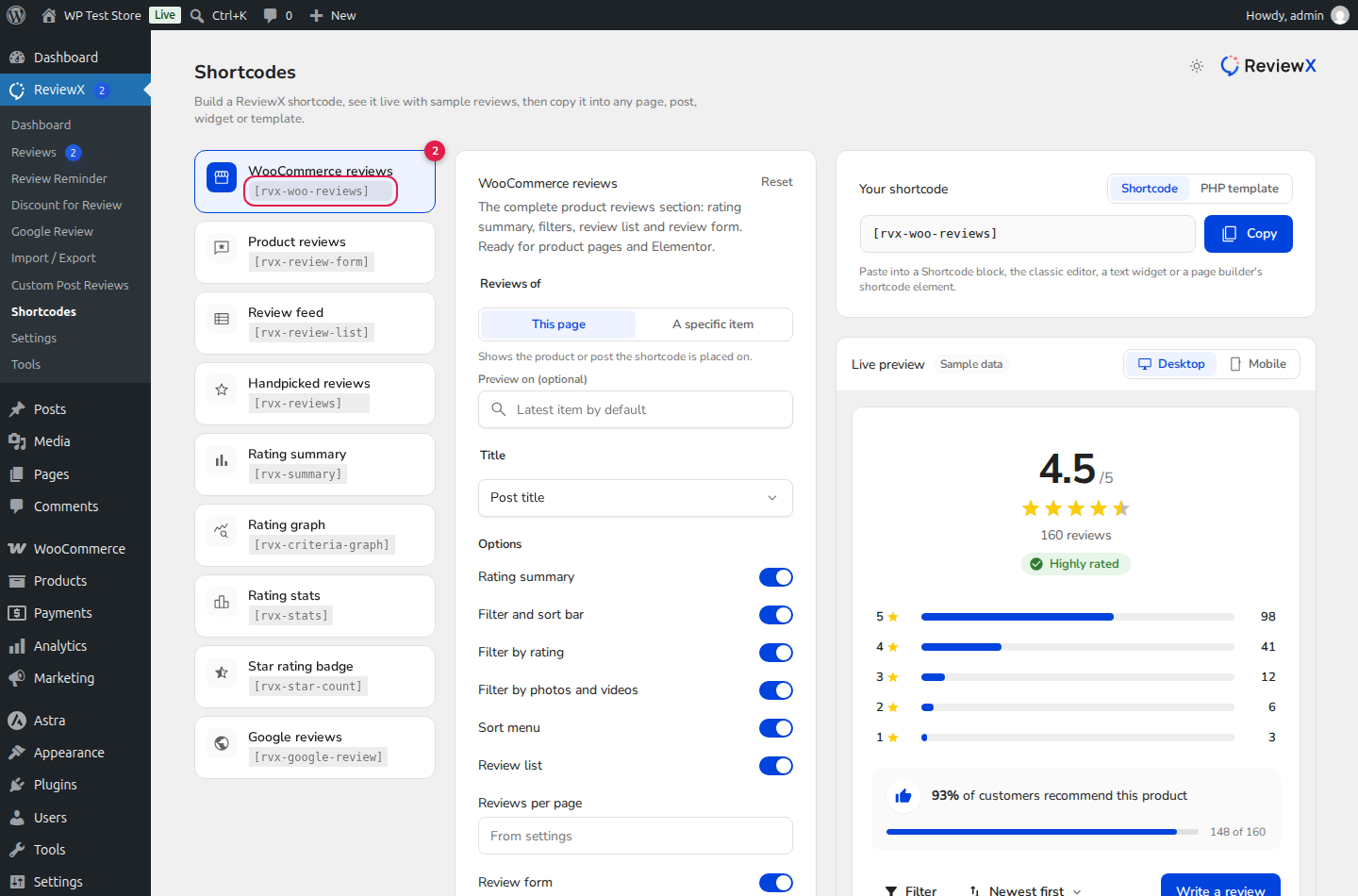Open Media icon in sidebar
Screen dimensions: 1358x896
pyautogui.click(x=17, y=441)
